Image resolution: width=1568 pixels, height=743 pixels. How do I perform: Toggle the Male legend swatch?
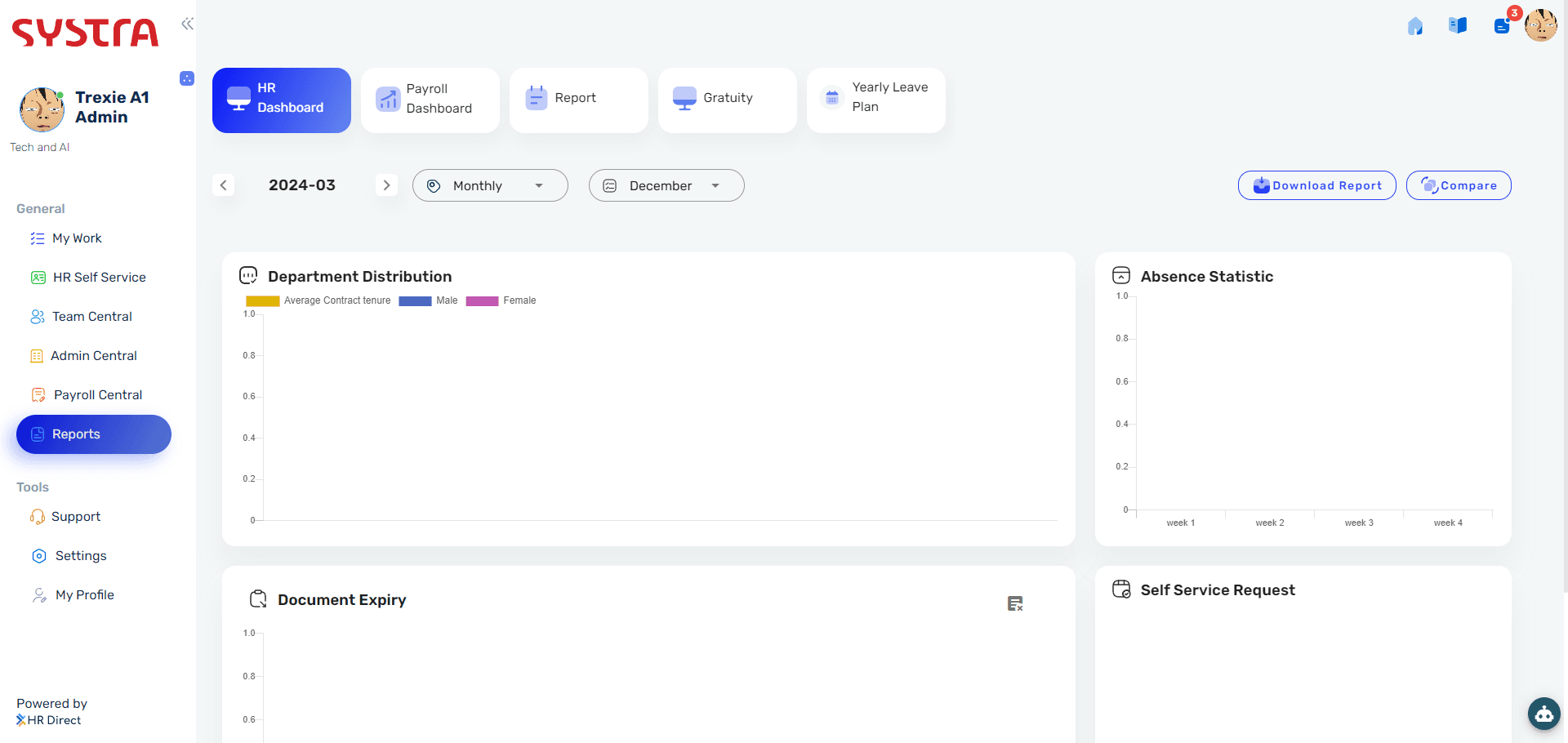[x=415, y=301]
